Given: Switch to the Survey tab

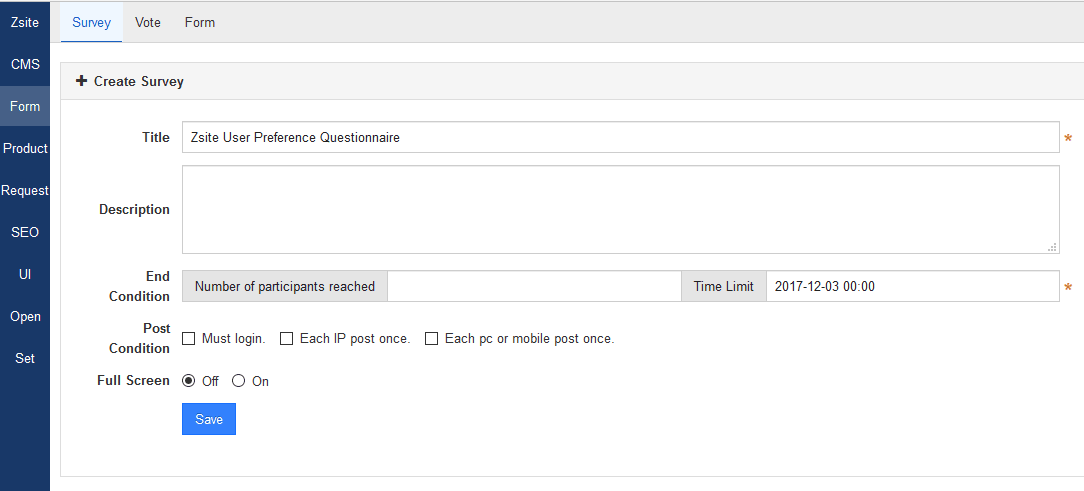Looking at the screenshot, I should point(91,22).
